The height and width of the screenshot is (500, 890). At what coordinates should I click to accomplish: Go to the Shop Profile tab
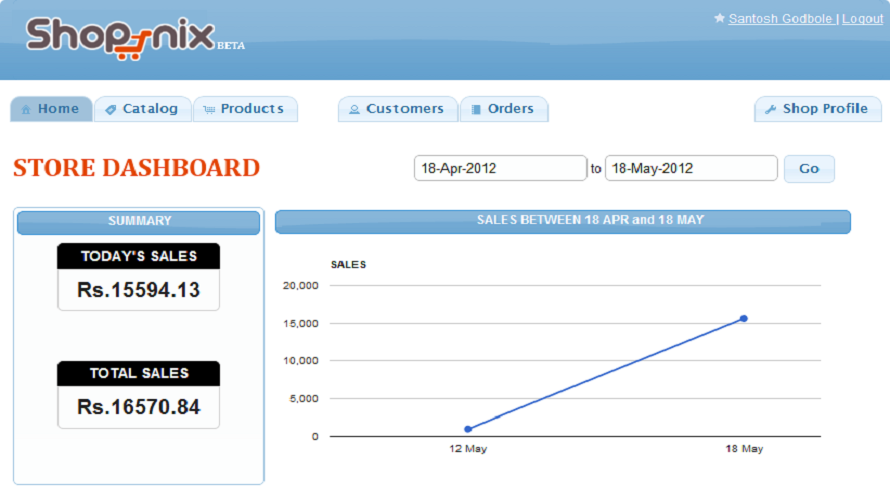click(818, 109)
